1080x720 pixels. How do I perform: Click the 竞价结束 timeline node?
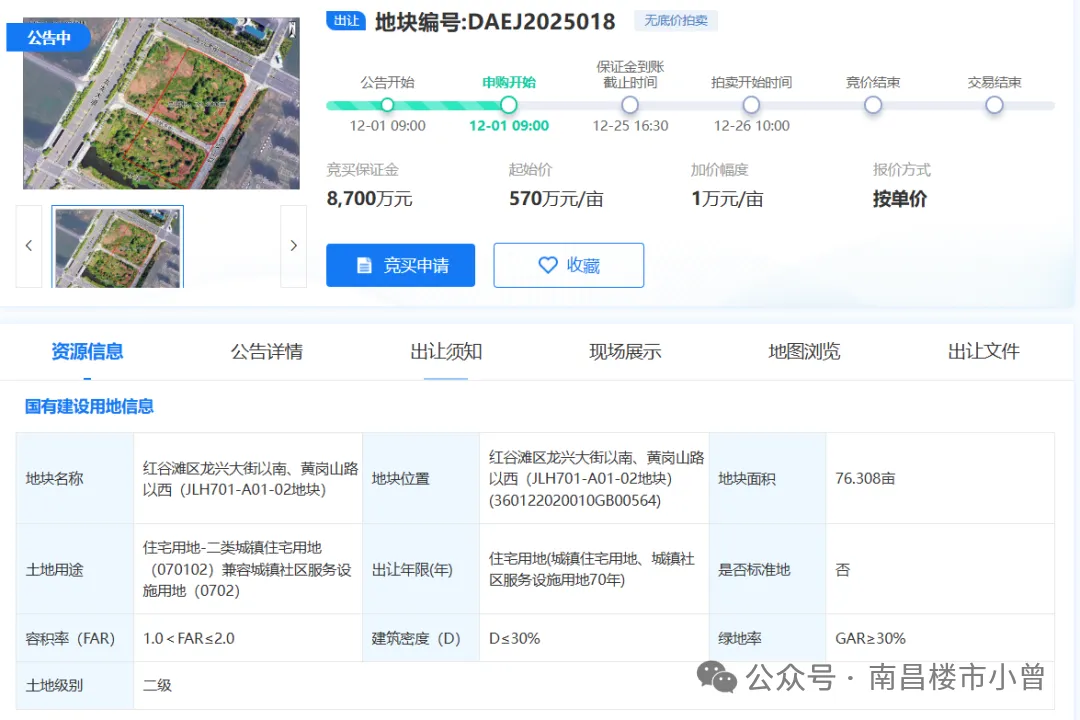point(873,105)
